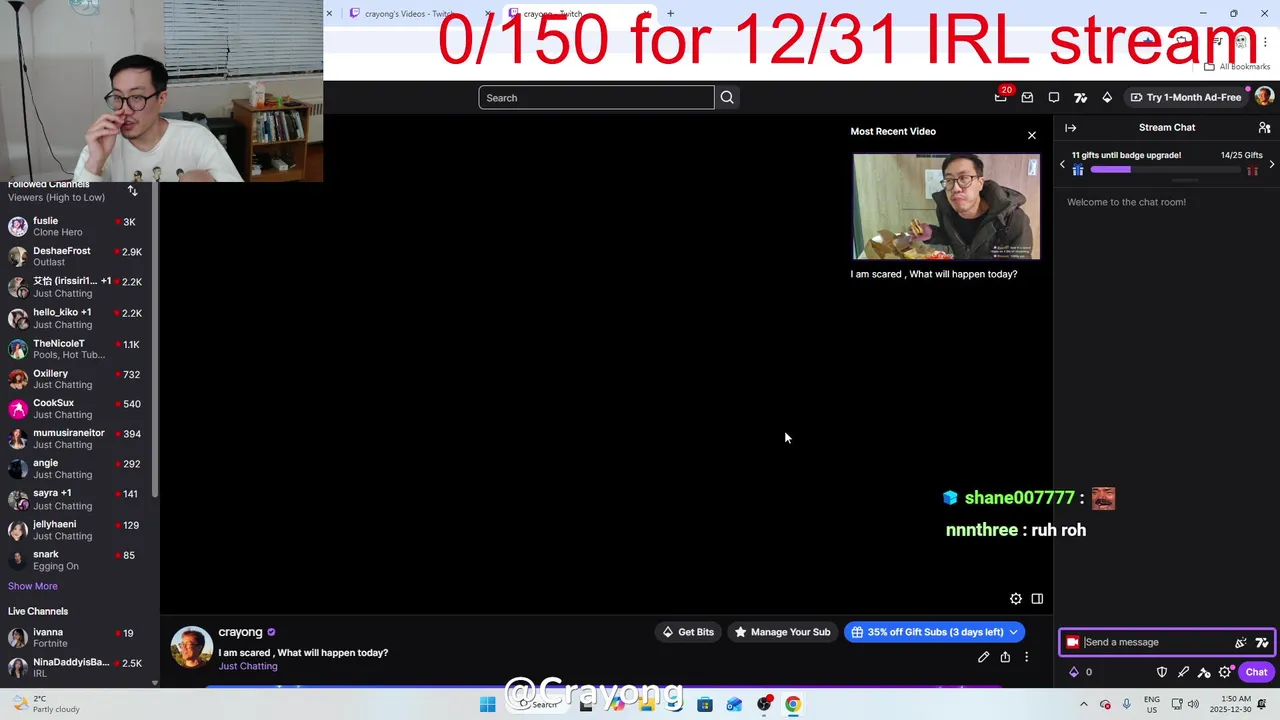The width and height of the screenshot is (1280, 720).
Task: Sort followed channels with the arrows icon
Action: (x=132, y=190)
